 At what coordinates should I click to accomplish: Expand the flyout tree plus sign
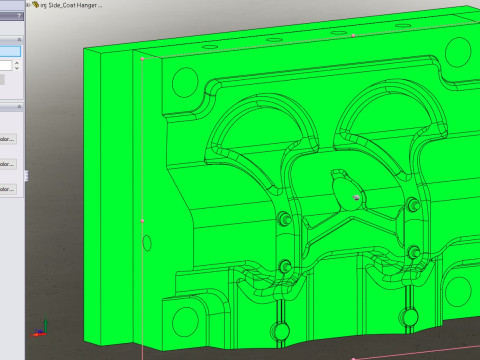(28, 5)
